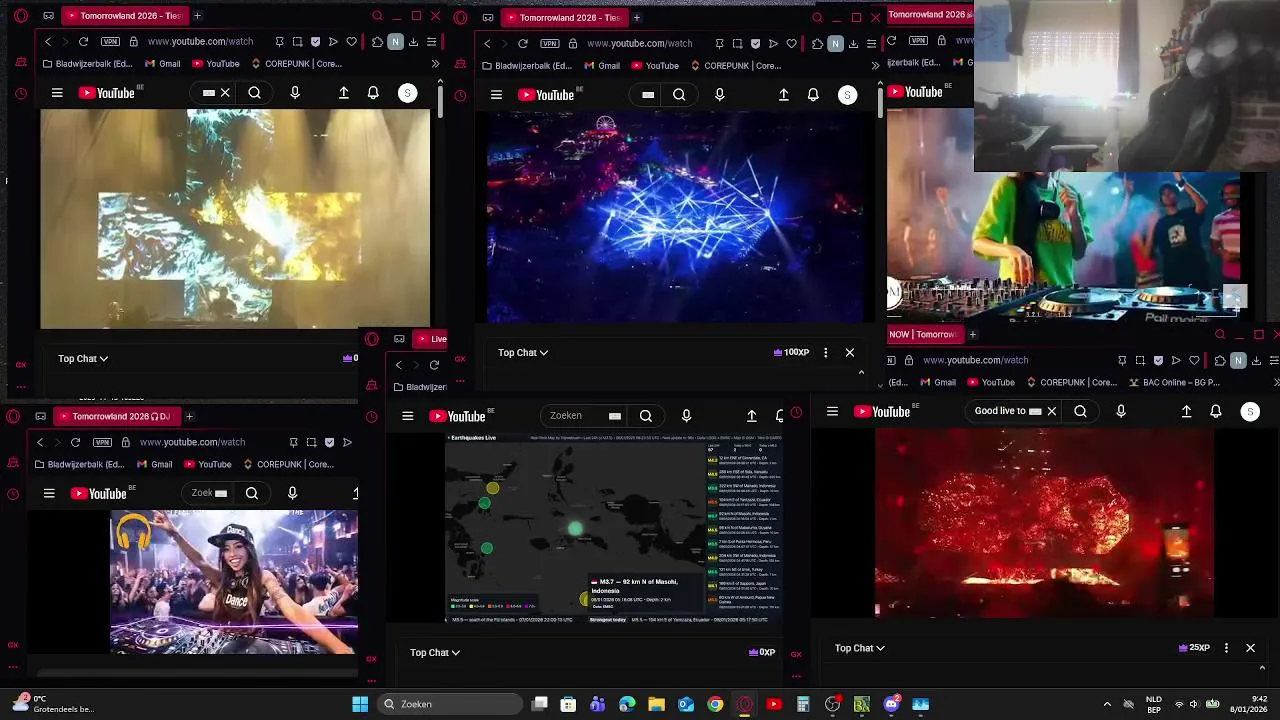Go back in blue laser video window
The image size is (1280, 720).
tap(487, 44)
